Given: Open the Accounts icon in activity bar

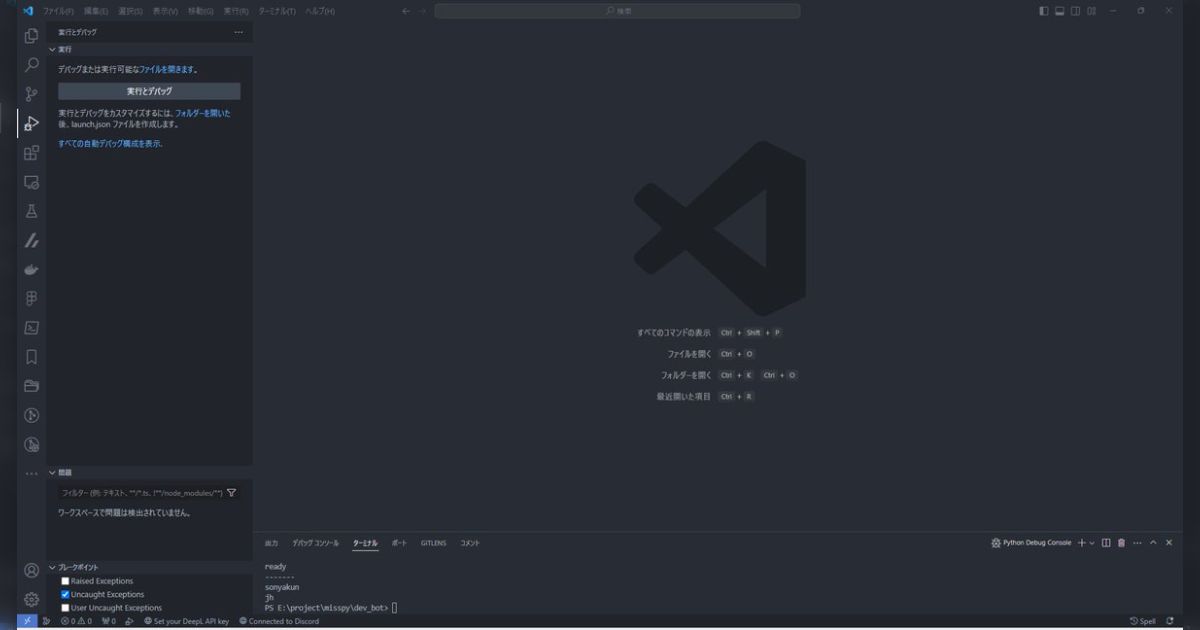Looking at the screenshot, I should (31, 571).
